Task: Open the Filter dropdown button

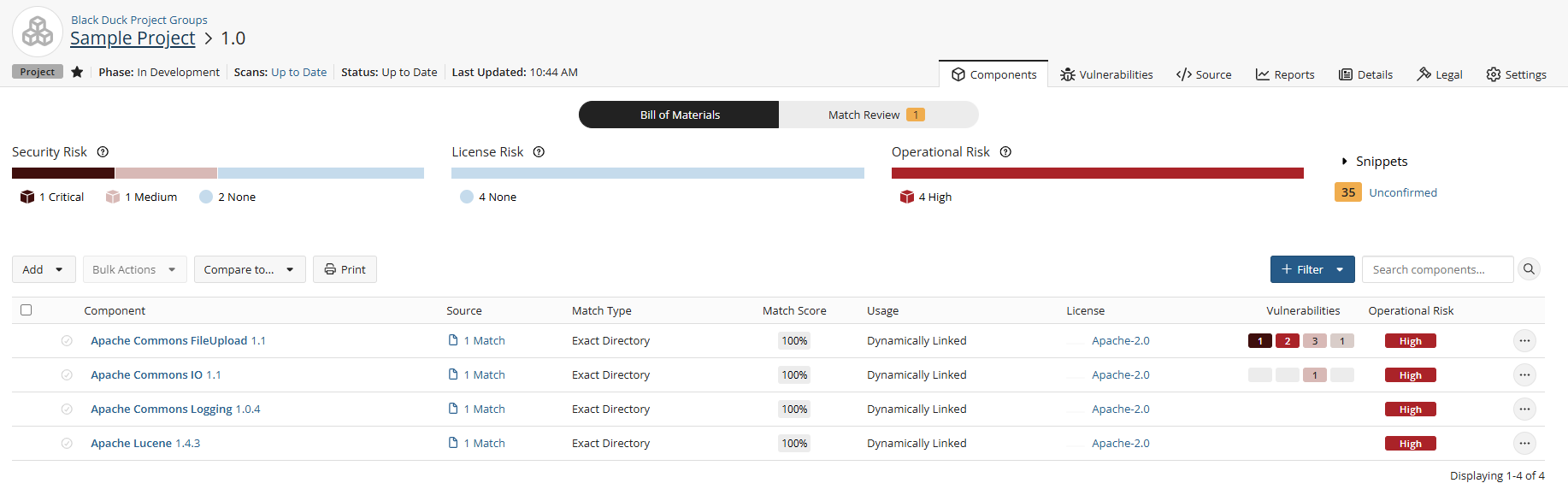Action: [x=1312, y=269]
